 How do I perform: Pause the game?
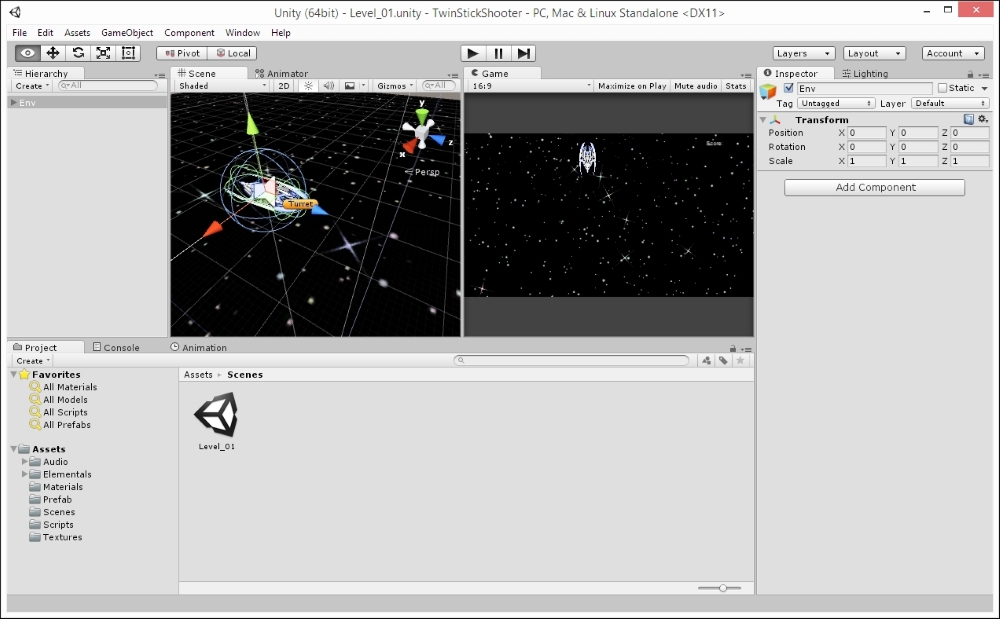[498, 54]
